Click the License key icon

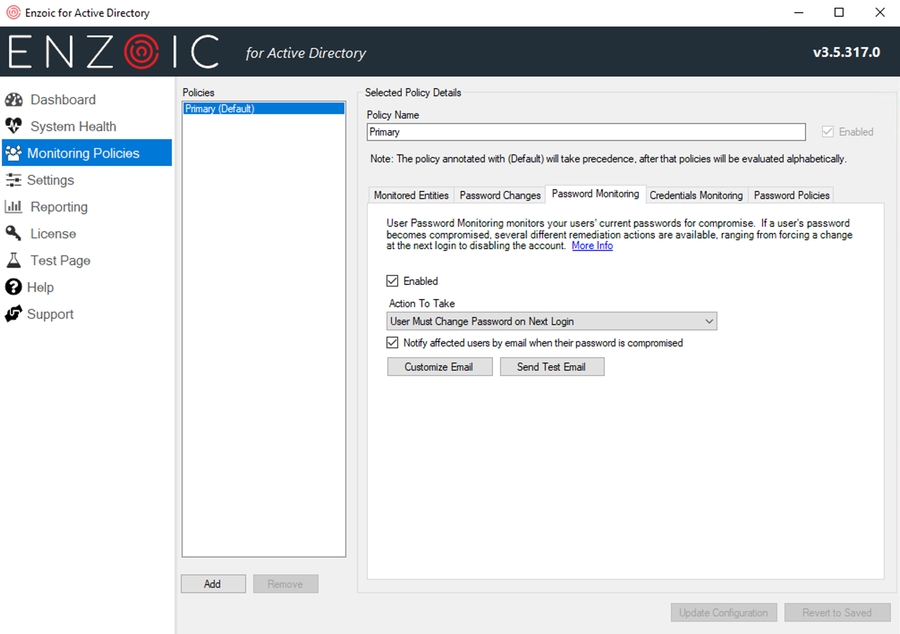(14, 234)
